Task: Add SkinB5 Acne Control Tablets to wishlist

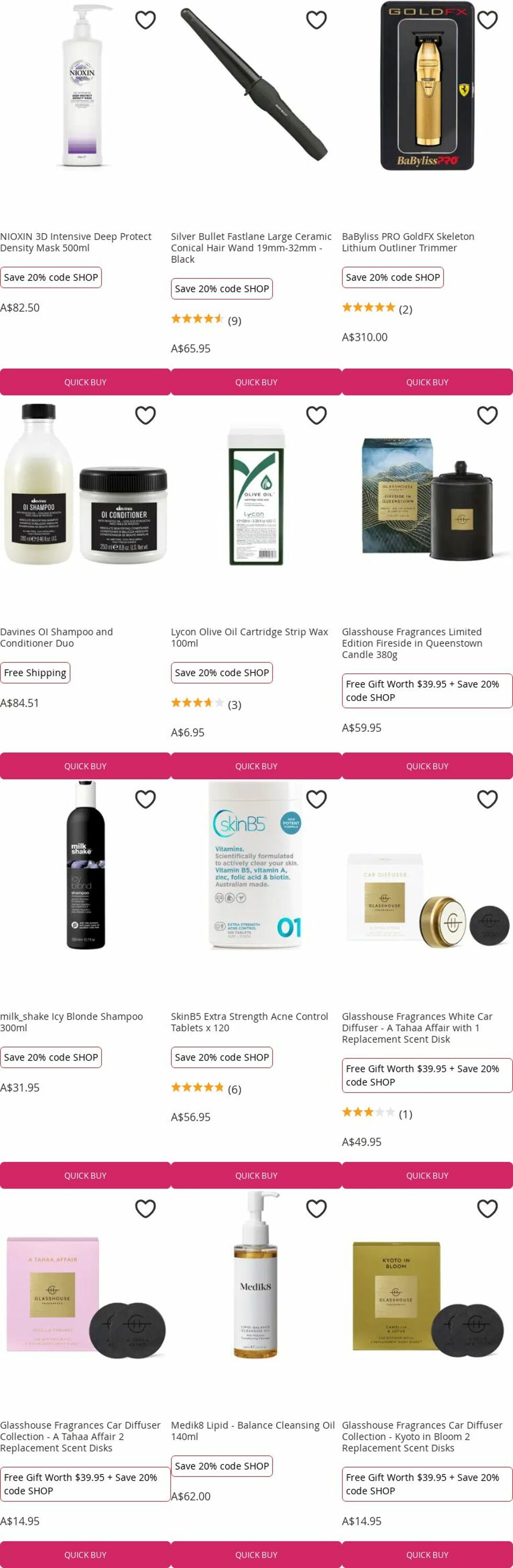Action: [316, 799]
